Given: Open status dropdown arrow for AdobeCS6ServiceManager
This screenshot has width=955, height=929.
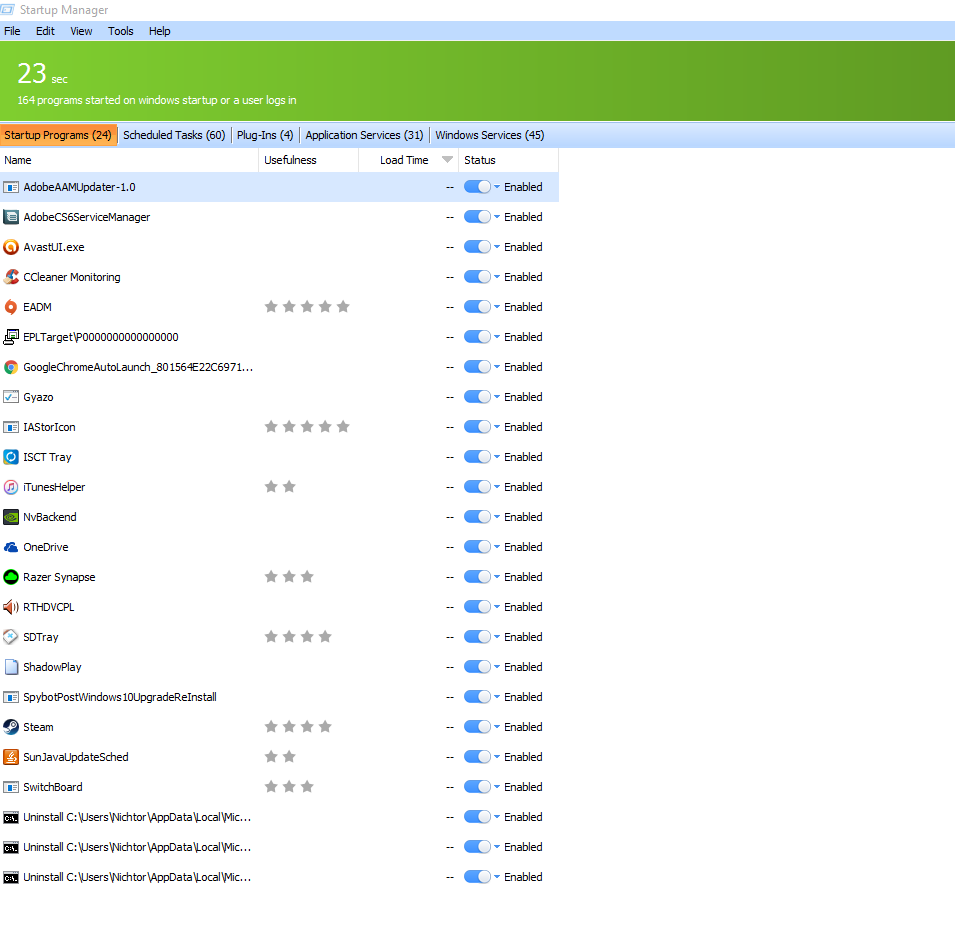Looking at the screenshot, I should click(x=497, y=217).
